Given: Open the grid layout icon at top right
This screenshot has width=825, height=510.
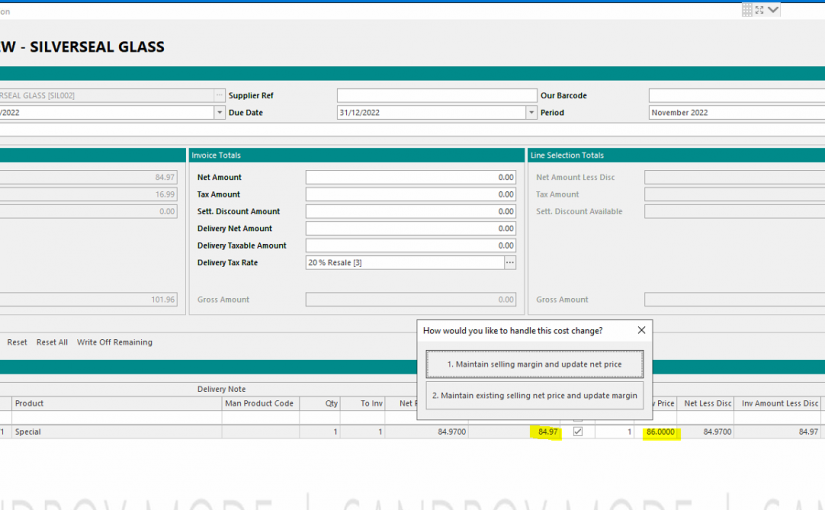Looking at the screenshot, I should (x=747, y=10).
